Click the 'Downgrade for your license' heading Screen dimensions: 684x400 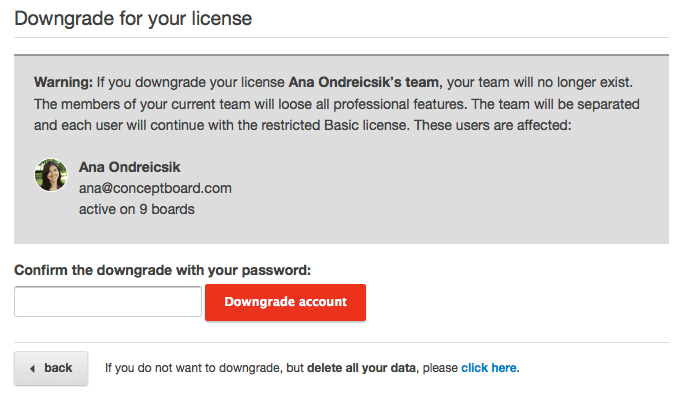(133, 18)
